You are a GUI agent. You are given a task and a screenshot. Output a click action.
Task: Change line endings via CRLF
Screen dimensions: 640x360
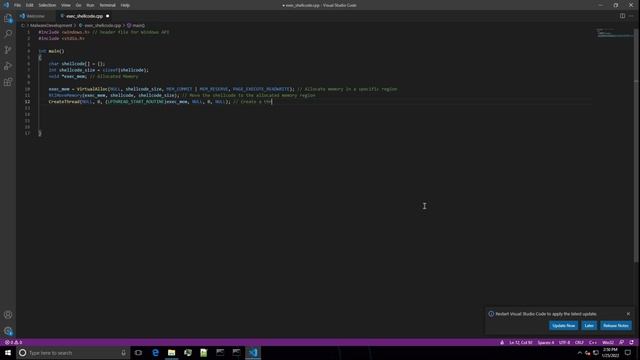[579, 342]
